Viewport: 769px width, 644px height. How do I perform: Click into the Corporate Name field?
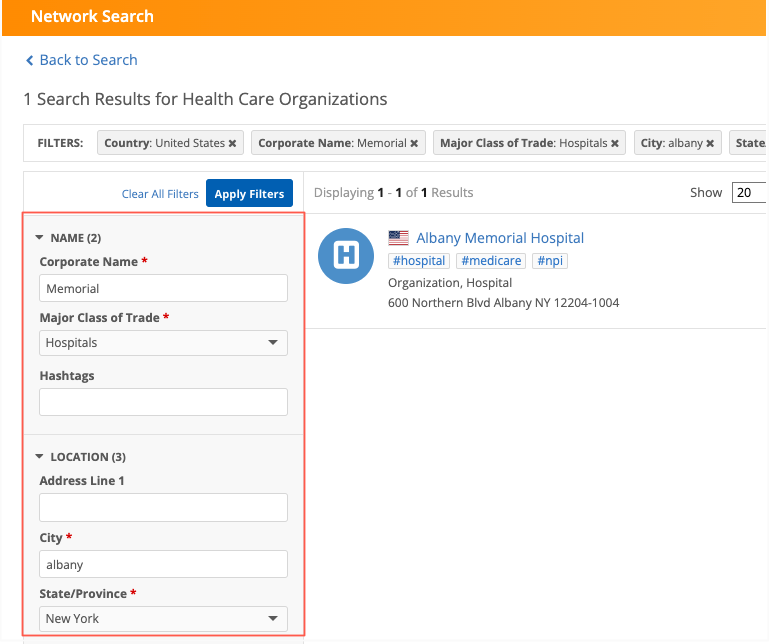pyautogui.click(x=163, y=289)
